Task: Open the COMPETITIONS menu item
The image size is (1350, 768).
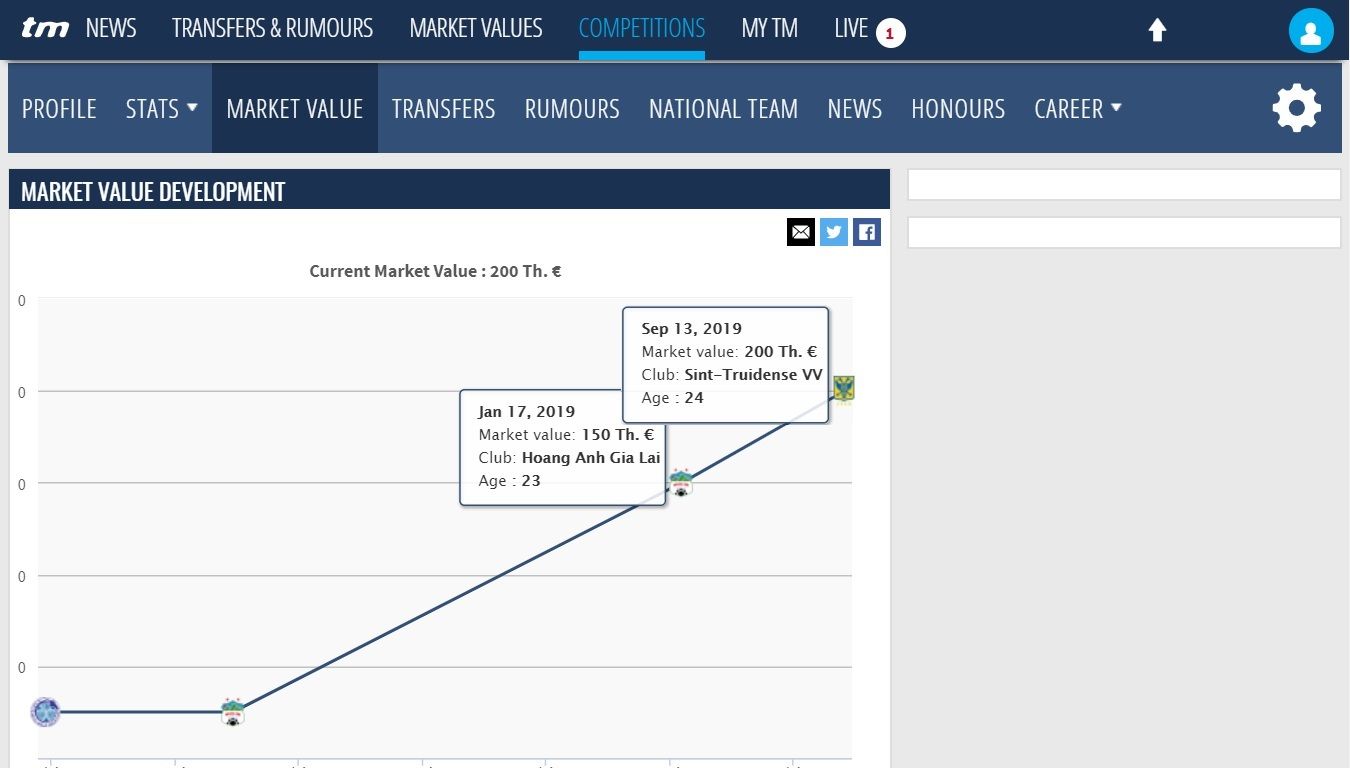Action: pyautogui.click(x=641, y=28)
